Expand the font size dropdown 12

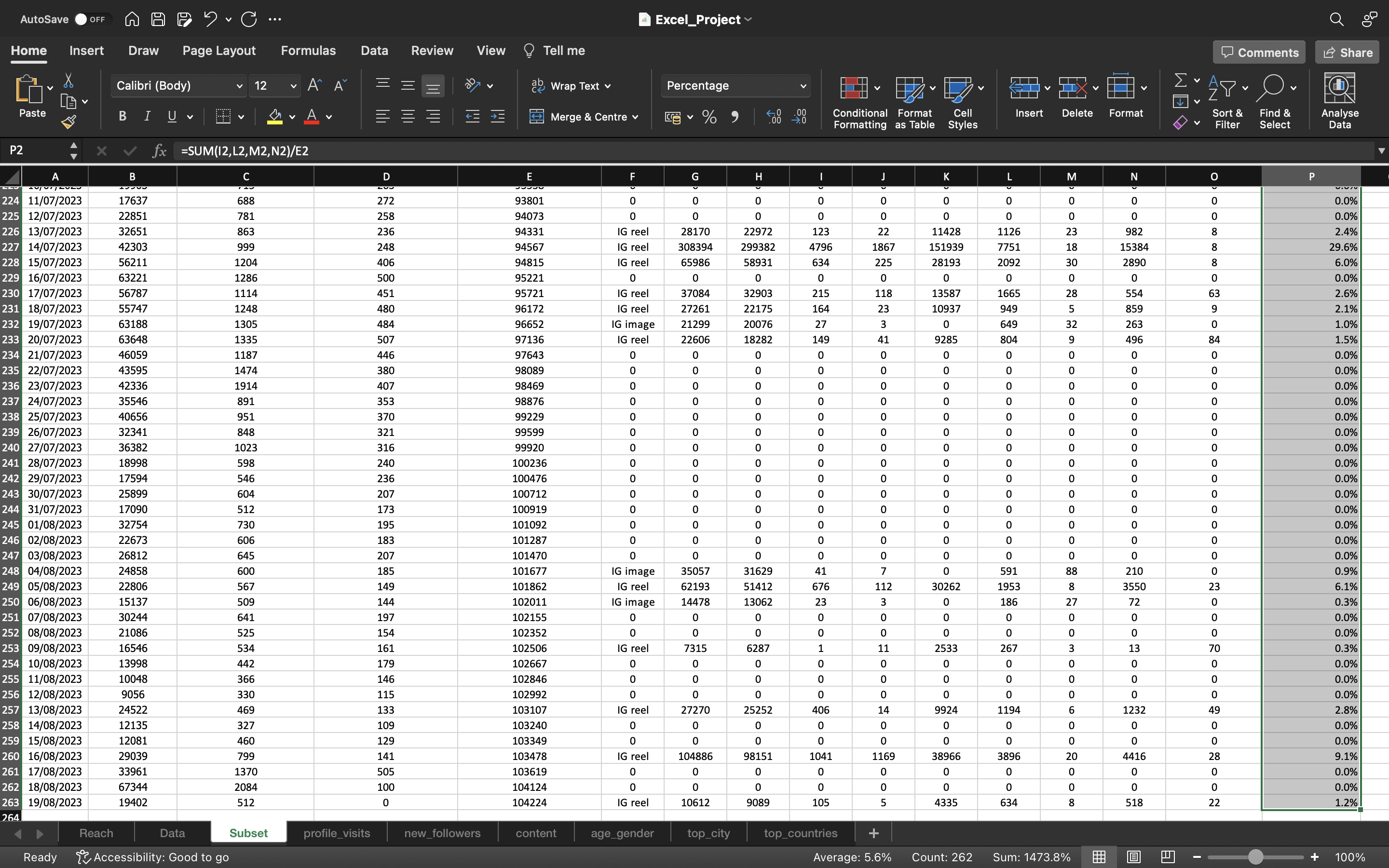pyautogui.click(x=292, y=85)
